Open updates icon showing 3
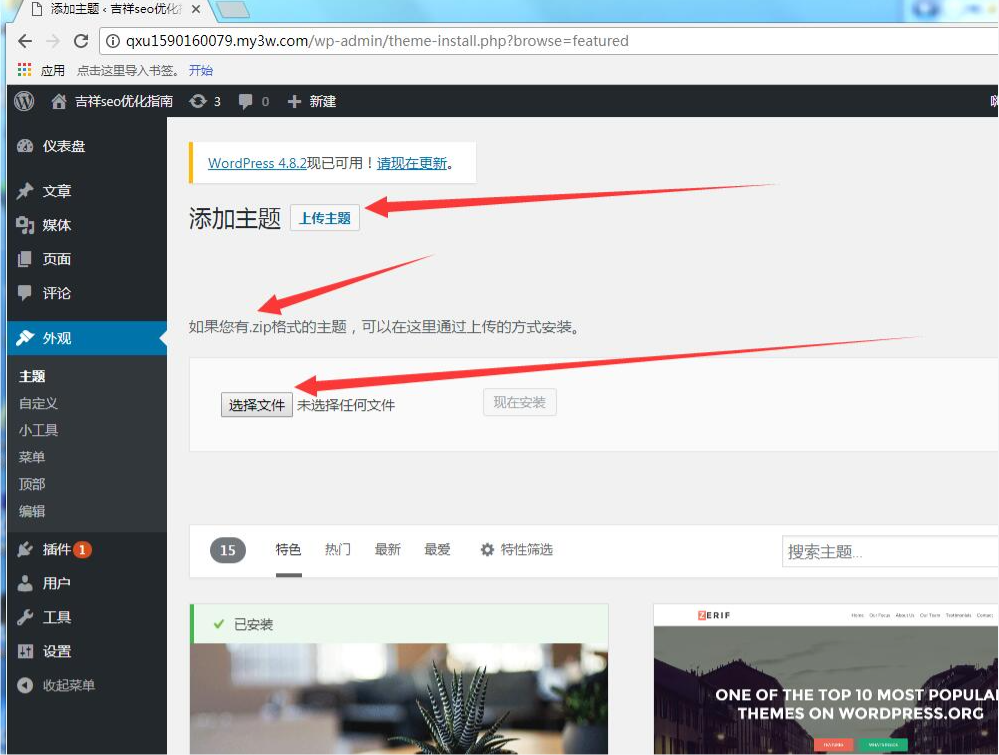 click(x=198, y=101)
